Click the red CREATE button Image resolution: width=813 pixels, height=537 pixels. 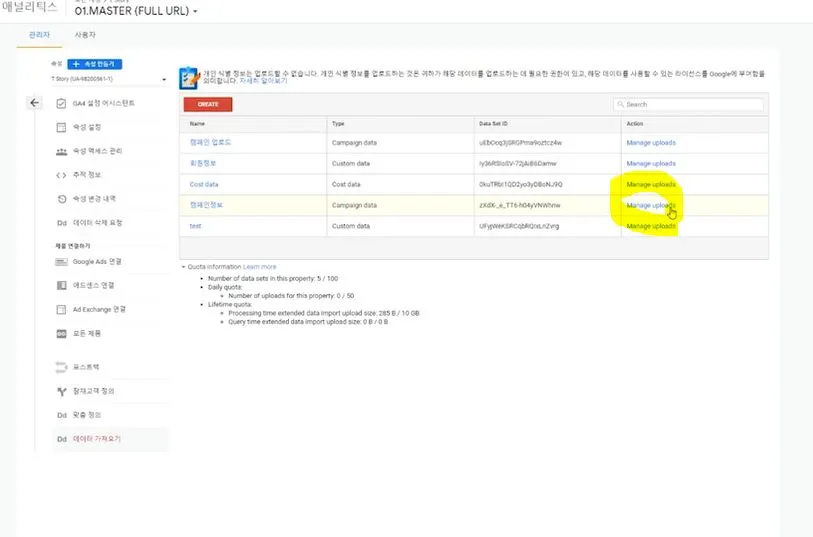pos(208,104)
